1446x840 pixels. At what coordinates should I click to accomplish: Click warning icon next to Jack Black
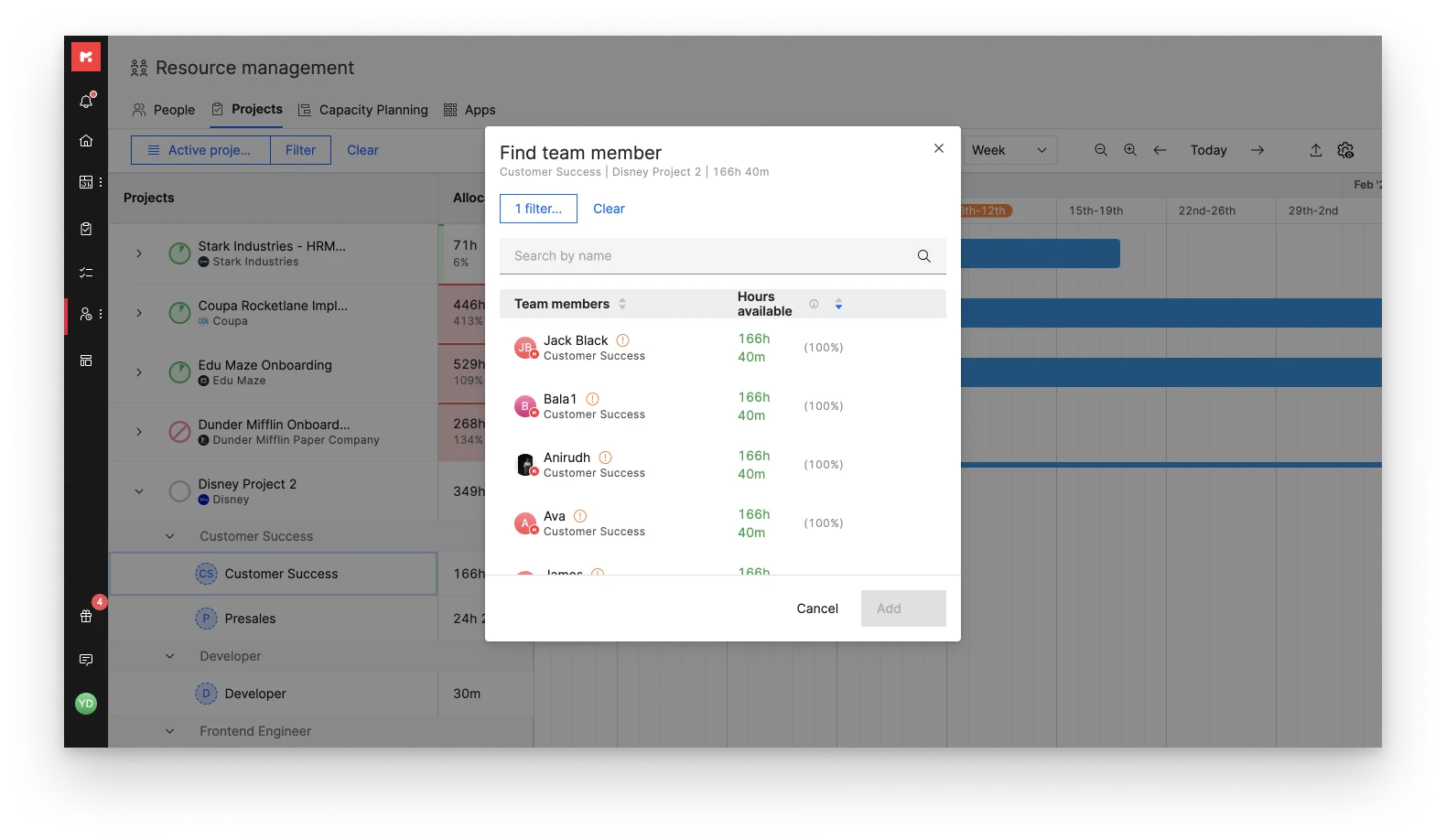623,340
